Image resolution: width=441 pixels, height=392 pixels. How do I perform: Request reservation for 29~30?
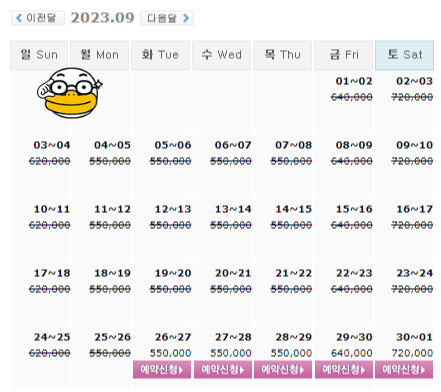tap(344, 369)
